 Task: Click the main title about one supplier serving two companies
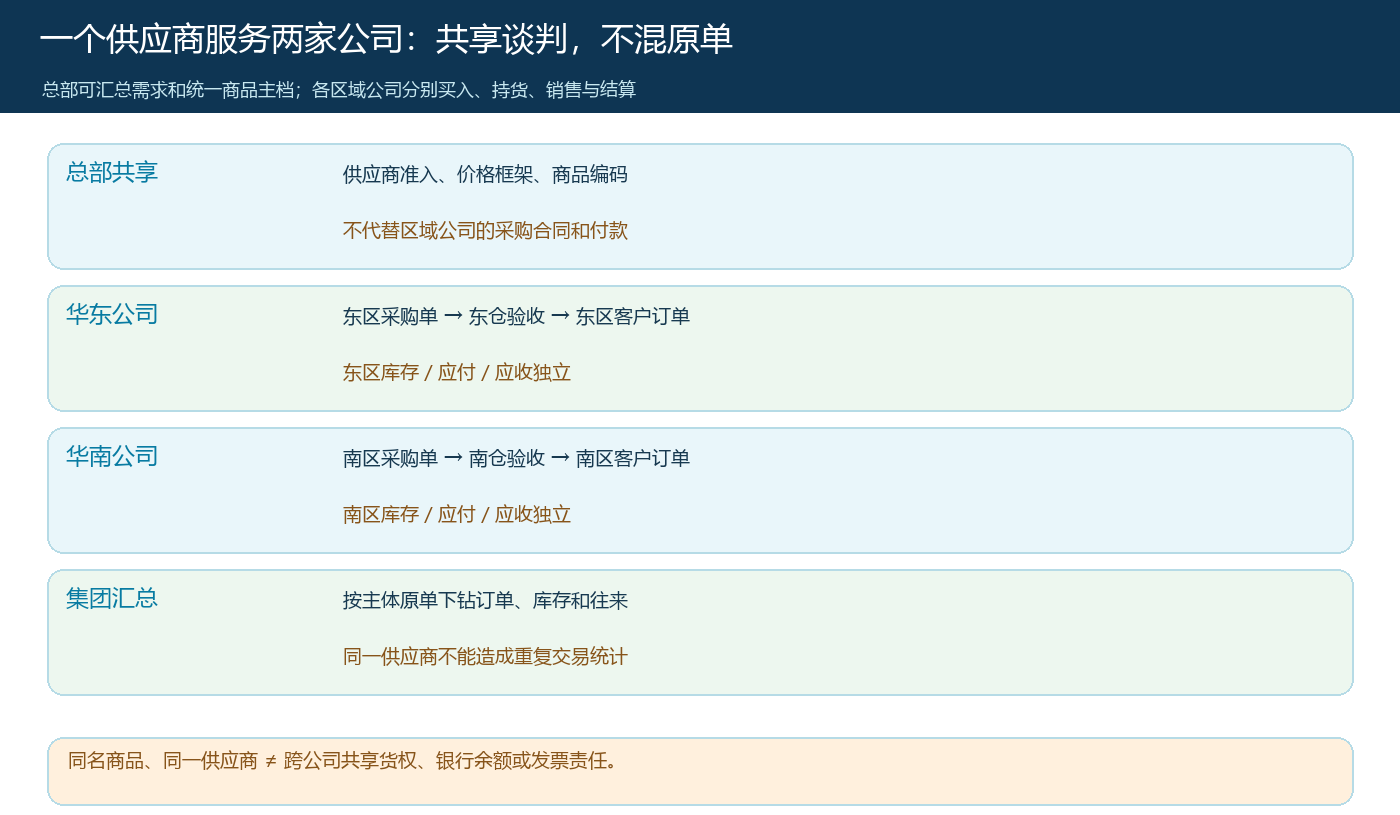tap(386, 39)
